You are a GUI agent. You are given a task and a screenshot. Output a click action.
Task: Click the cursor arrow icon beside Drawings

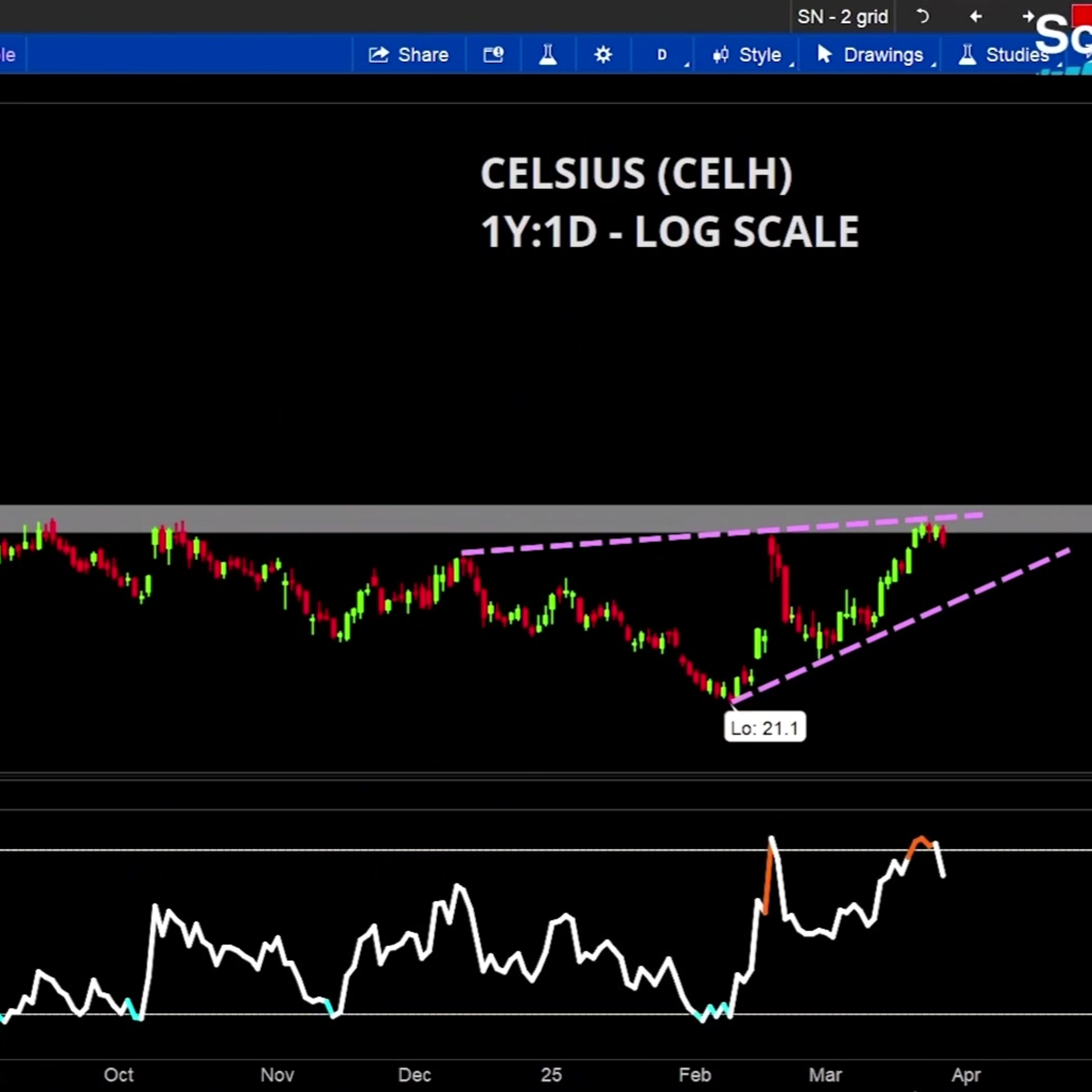point(824,55)
